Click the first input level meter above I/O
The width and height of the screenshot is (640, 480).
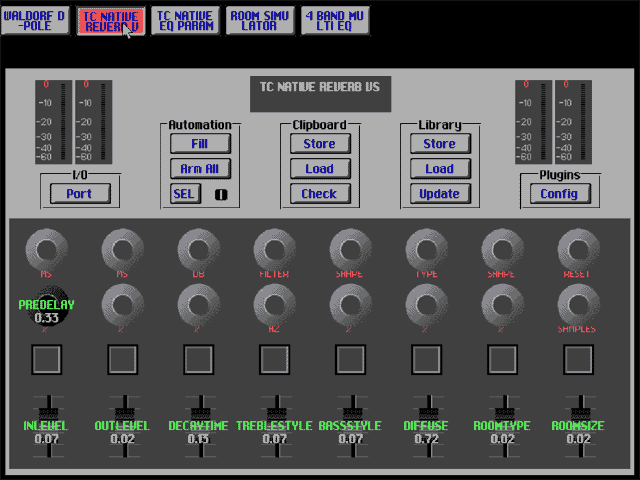53,122
